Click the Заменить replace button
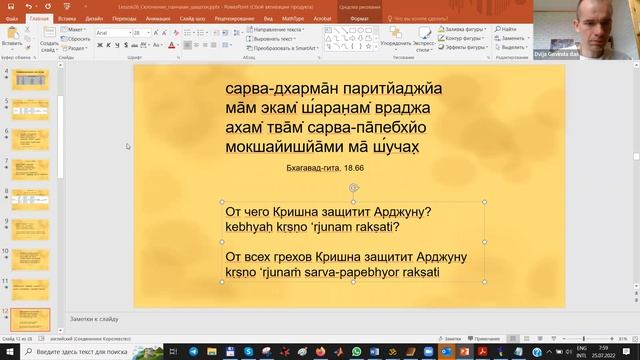The image size is (640, 360). (x=512, y=38)
